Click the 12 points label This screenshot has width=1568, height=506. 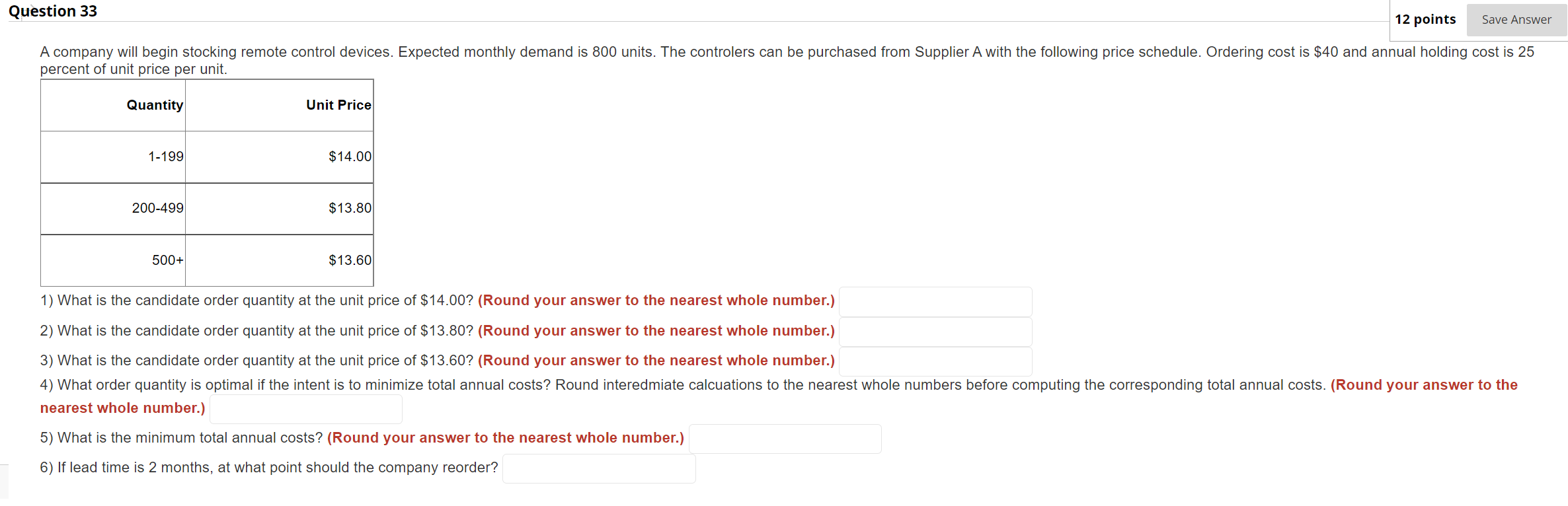(x=1425, y=19)
